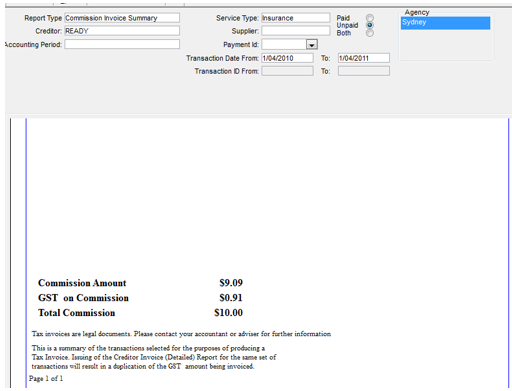The height and width of the screenshot is (391, 512).
Task: Choose the Both radio option
Action: (x=370, y=33)
